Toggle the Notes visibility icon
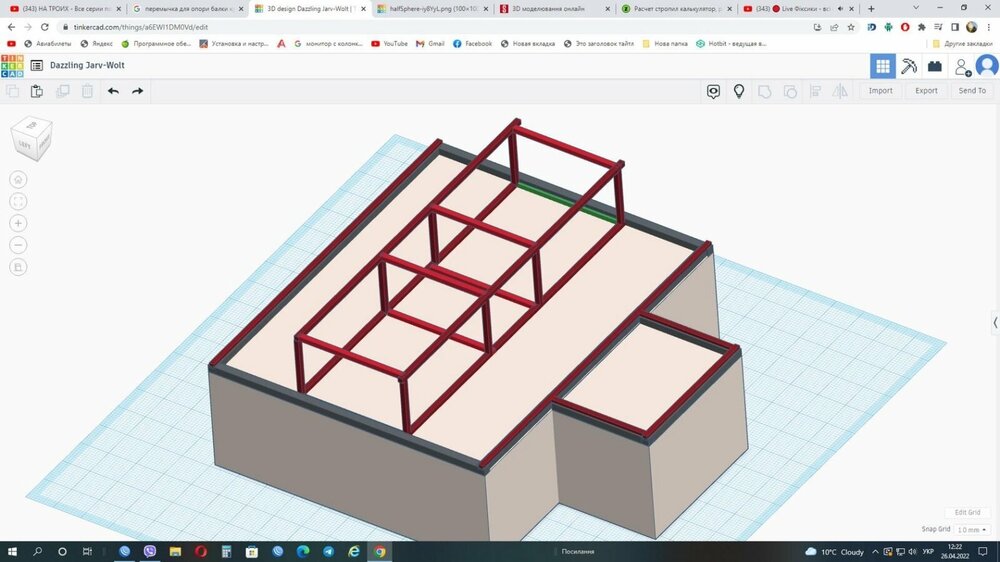This screenshot has width=1000, height=562. (x=713, y=91)
